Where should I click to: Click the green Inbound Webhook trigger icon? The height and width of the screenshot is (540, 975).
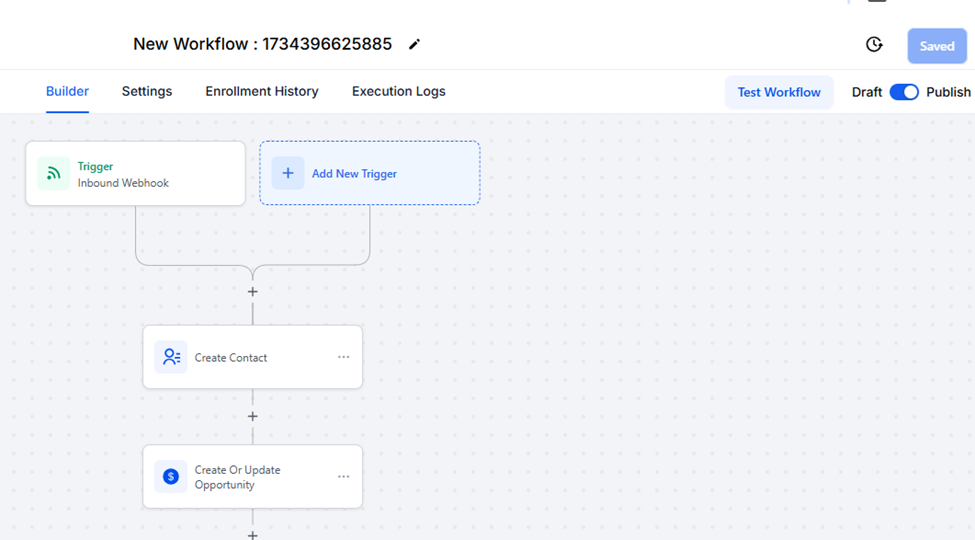click(54, 174)
